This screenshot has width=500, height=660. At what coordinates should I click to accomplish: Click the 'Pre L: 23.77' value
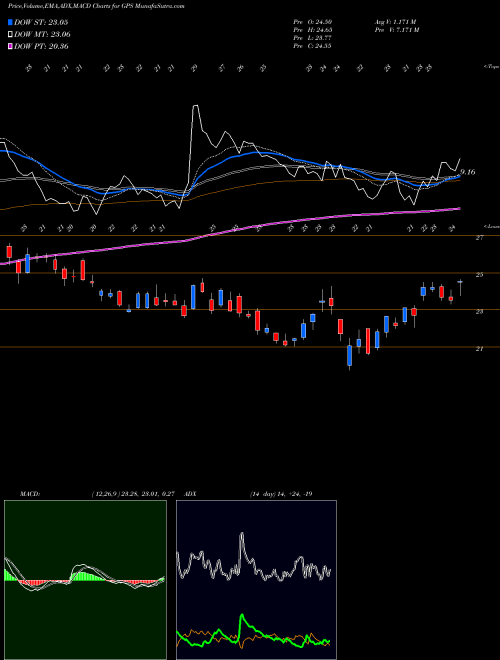coord(313,38)
